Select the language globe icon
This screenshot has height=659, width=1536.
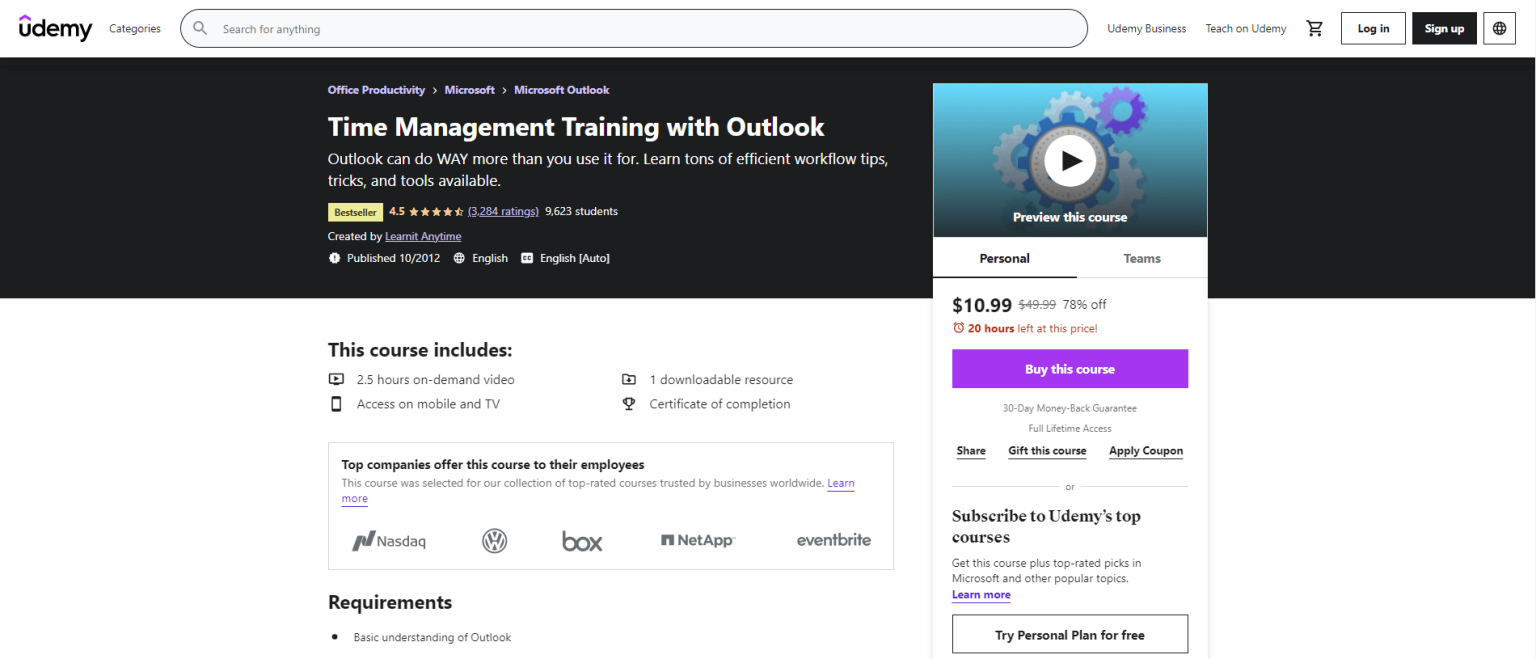click(x=1499, y=28)
